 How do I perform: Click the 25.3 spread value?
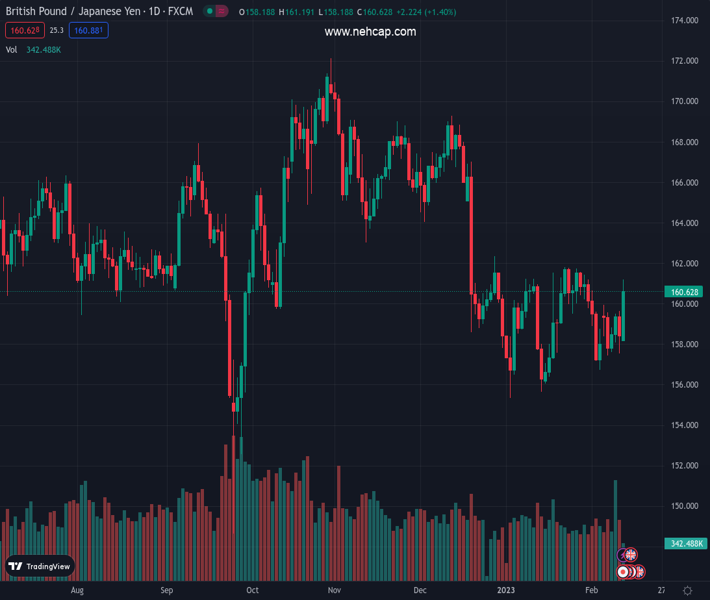click(56, 30)
